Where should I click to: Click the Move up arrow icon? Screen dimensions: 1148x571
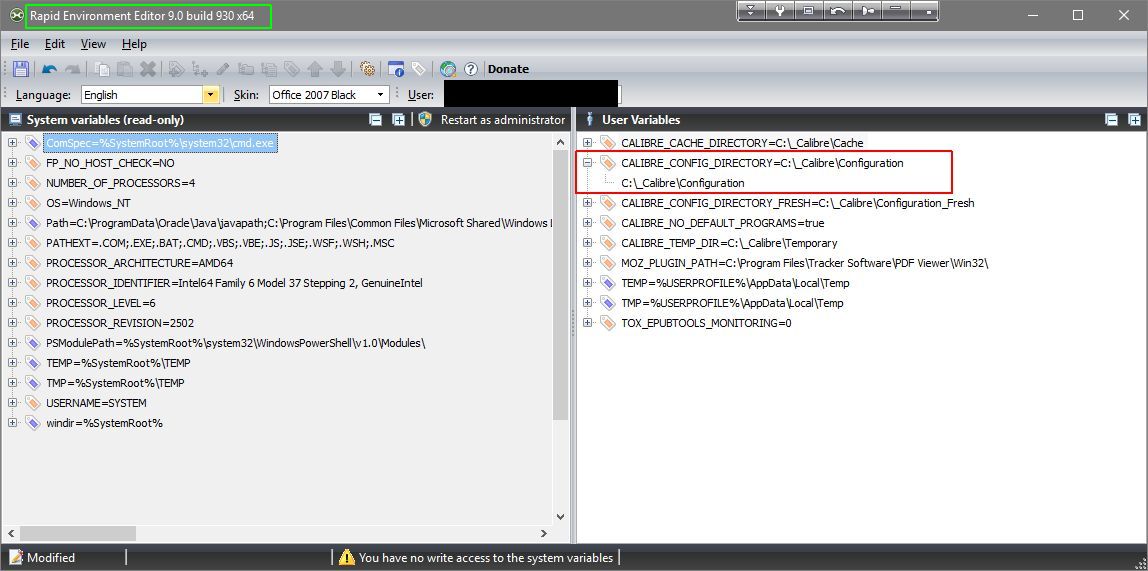click(315, 69)
